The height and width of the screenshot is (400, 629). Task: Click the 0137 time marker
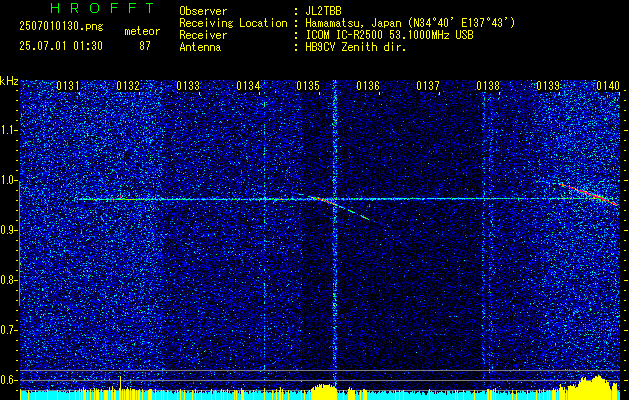tap(428, 86)
